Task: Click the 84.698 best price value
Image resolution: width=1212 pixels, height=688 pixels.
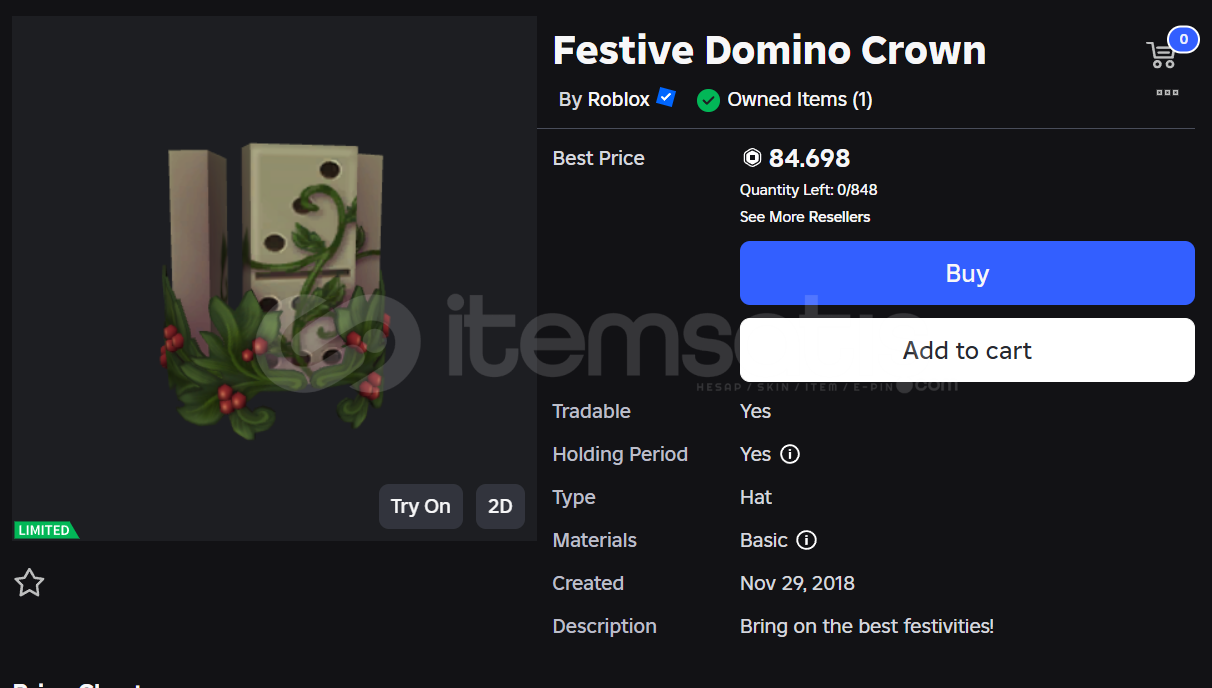Action: (809, 158)
